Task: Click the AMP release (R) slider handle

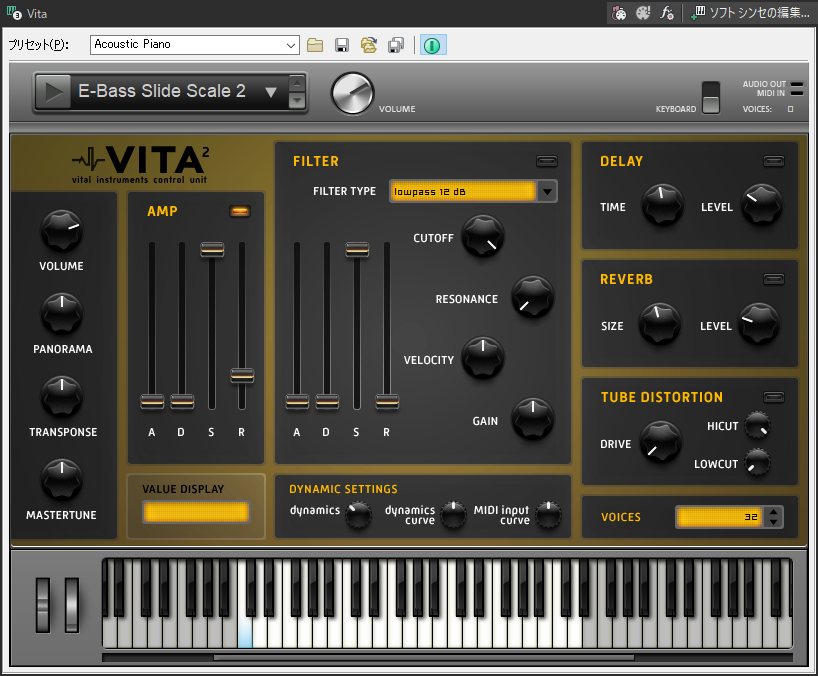Action: pos(242,376)
